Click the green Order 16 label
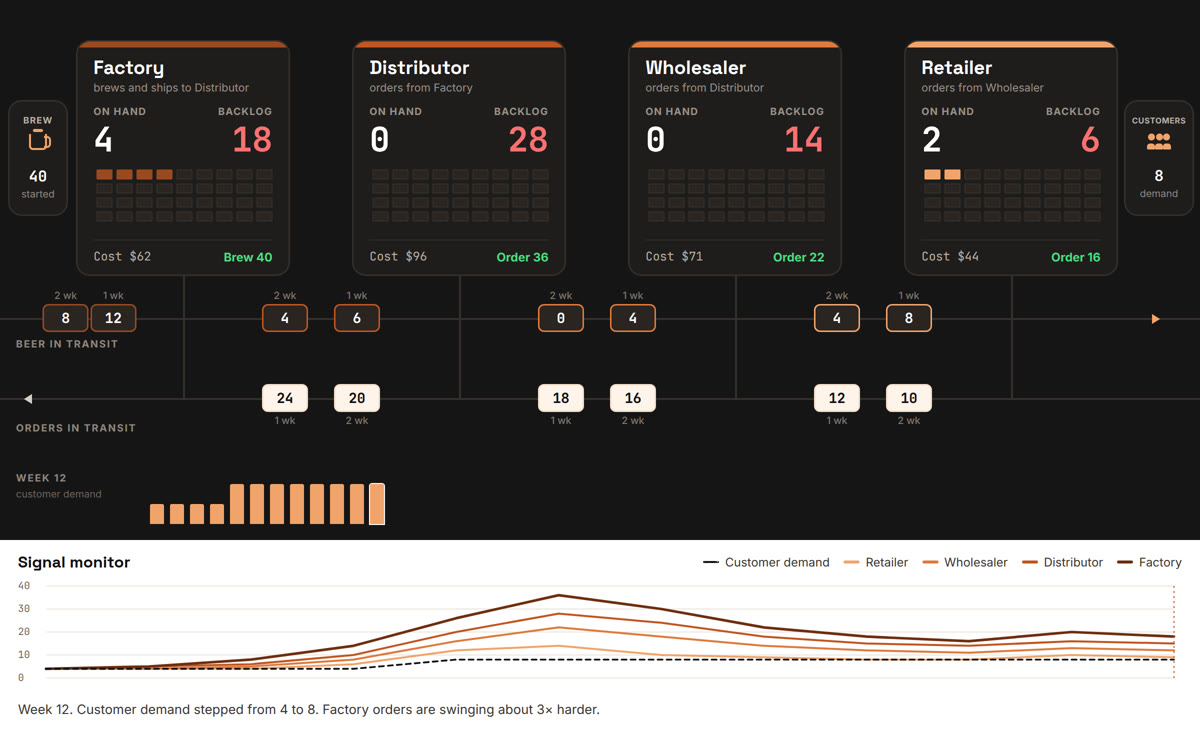Screen dimensions: 1200x750 click(x=1075, y=257)
